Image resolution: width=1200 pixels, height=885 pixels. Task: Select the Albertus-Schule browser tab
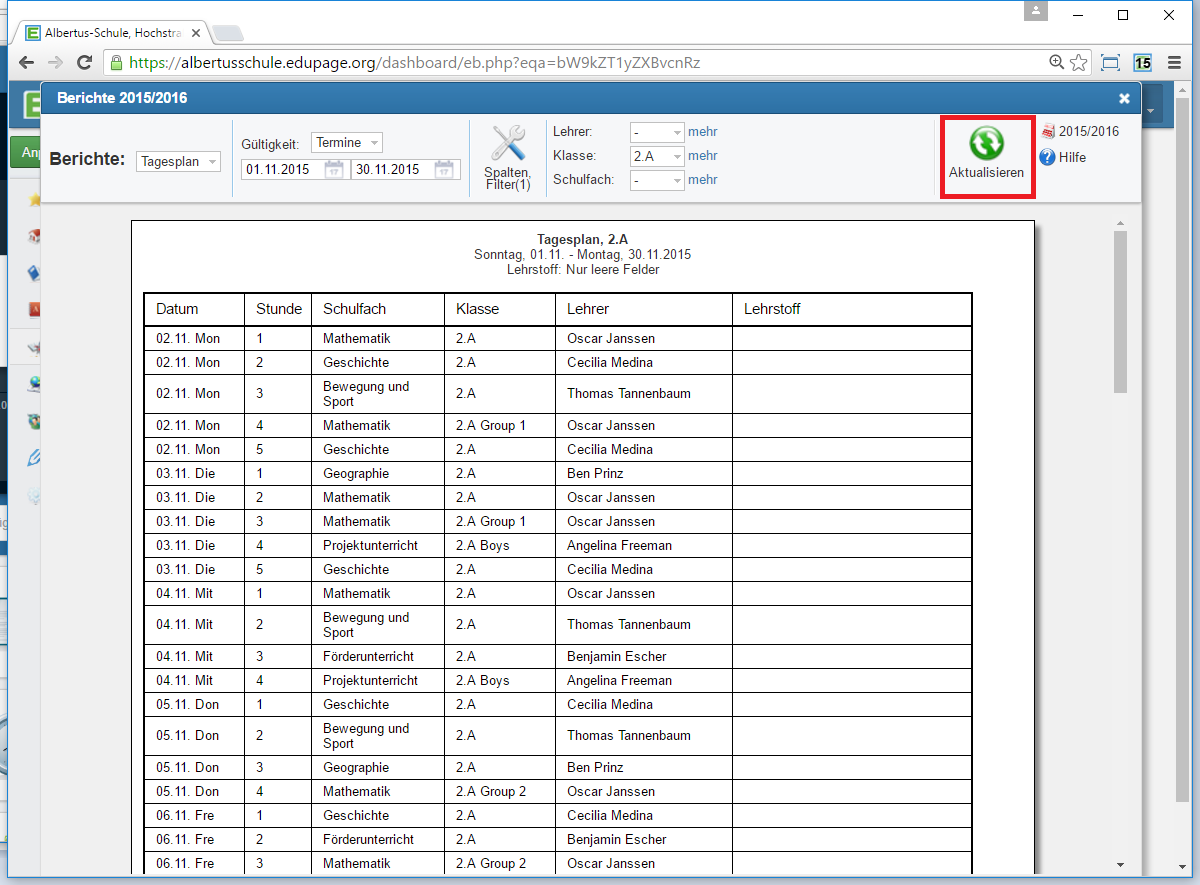coord(113,33)
